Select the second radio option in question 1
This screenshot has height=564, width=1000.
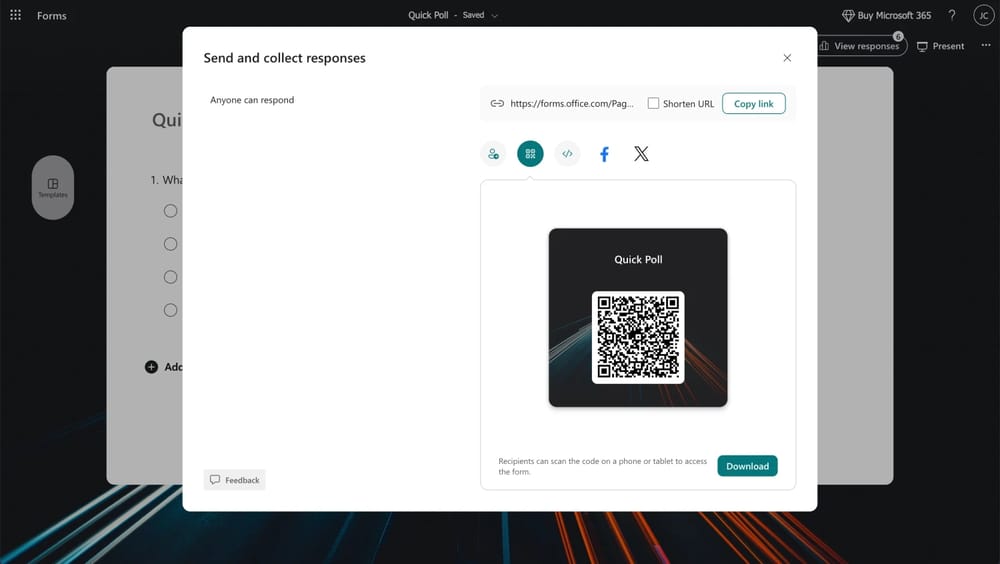pyautogui.click(x=170, y=244)
